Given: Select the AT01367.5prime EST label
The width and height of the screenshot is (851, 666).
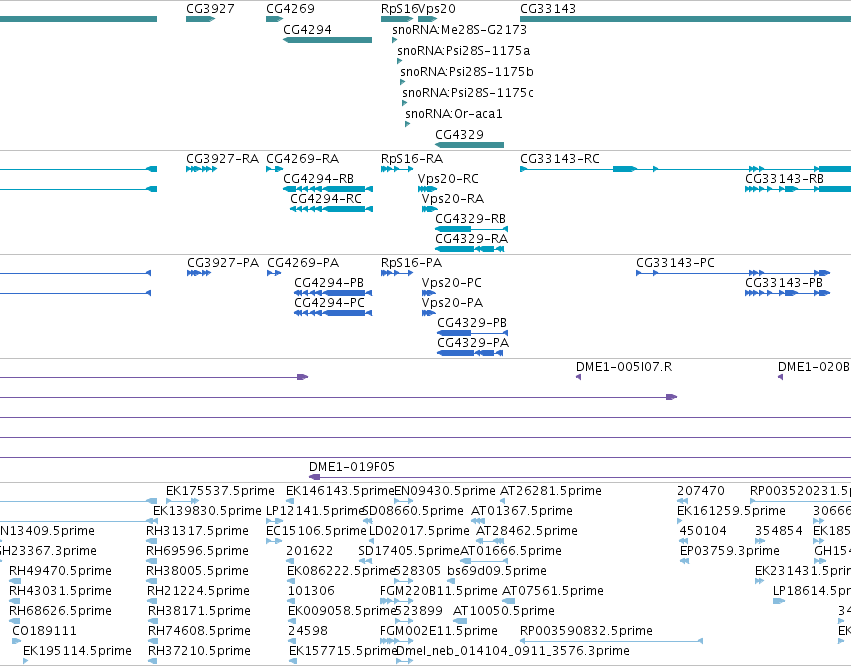Looking at the screenshot, I should [x=522, y=511].
